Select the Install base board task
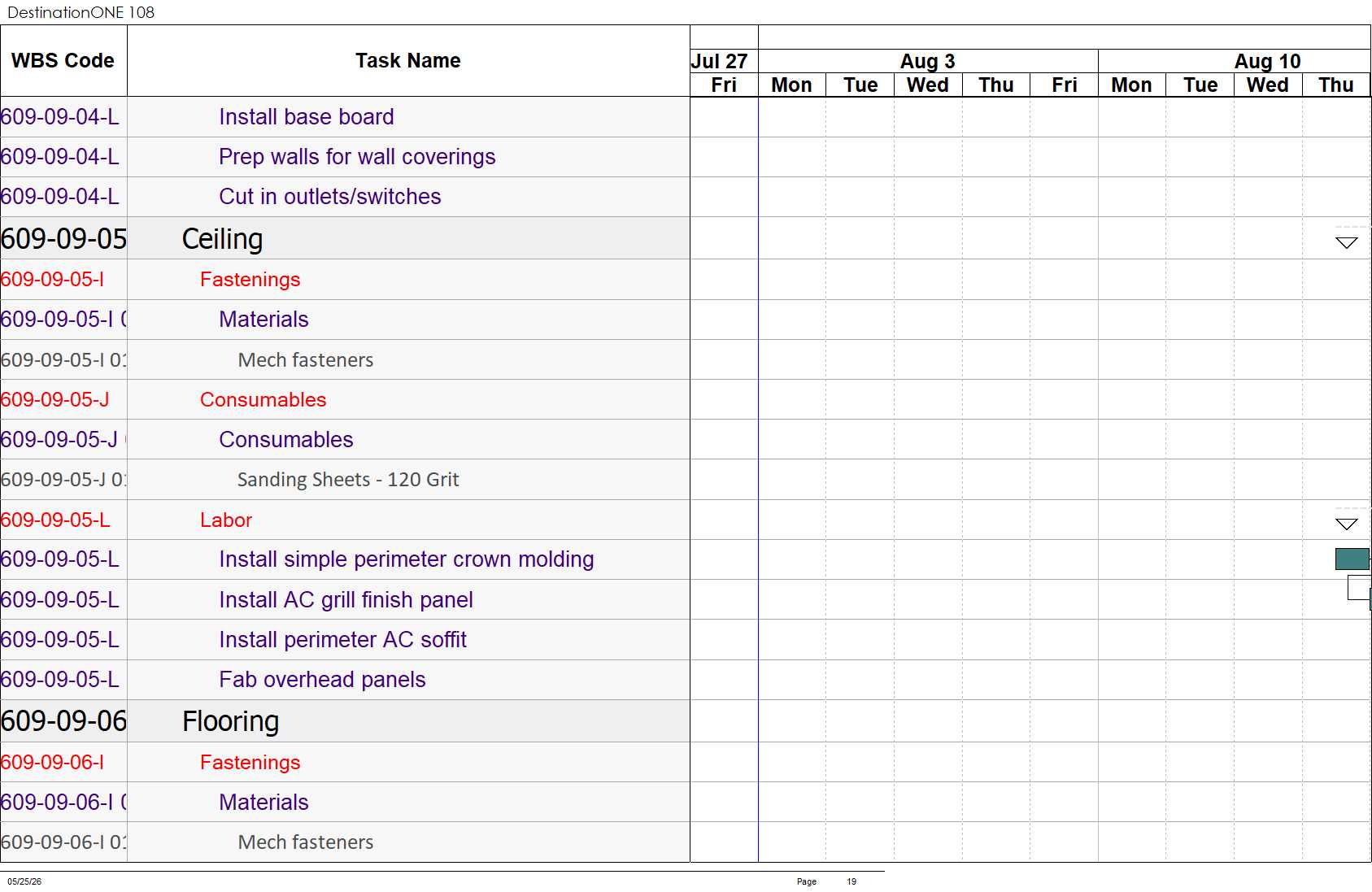The height and width of the screenshot is (892, 1372). coord(307,117)
